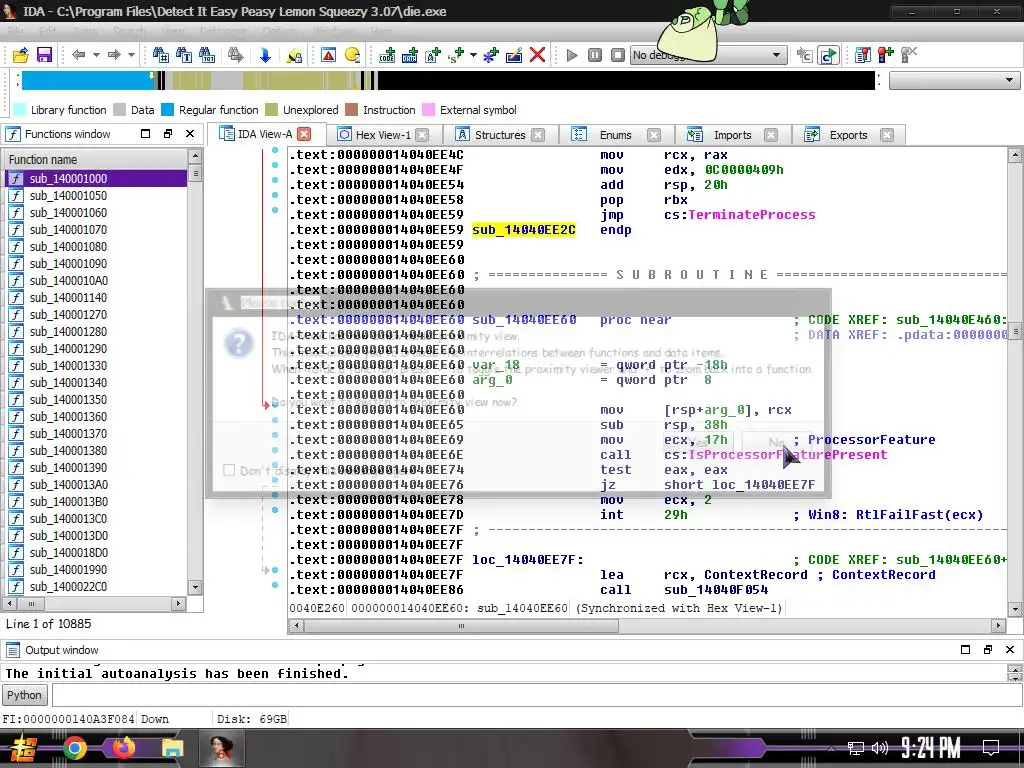Image resolution: width=1024 pixels, height=768 pixels.
Task: Open a file with the folder icon
Action: (21, 55)
